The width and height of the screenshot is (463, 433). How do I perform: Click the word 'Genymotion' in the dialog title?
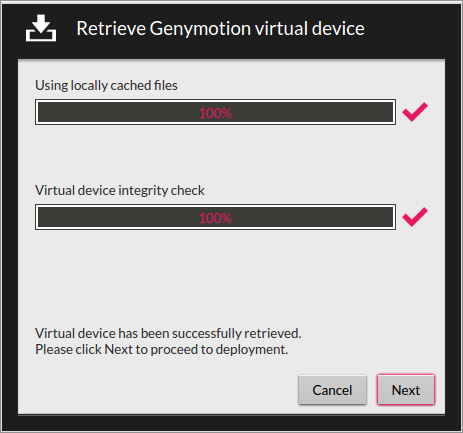coord(200,29)
